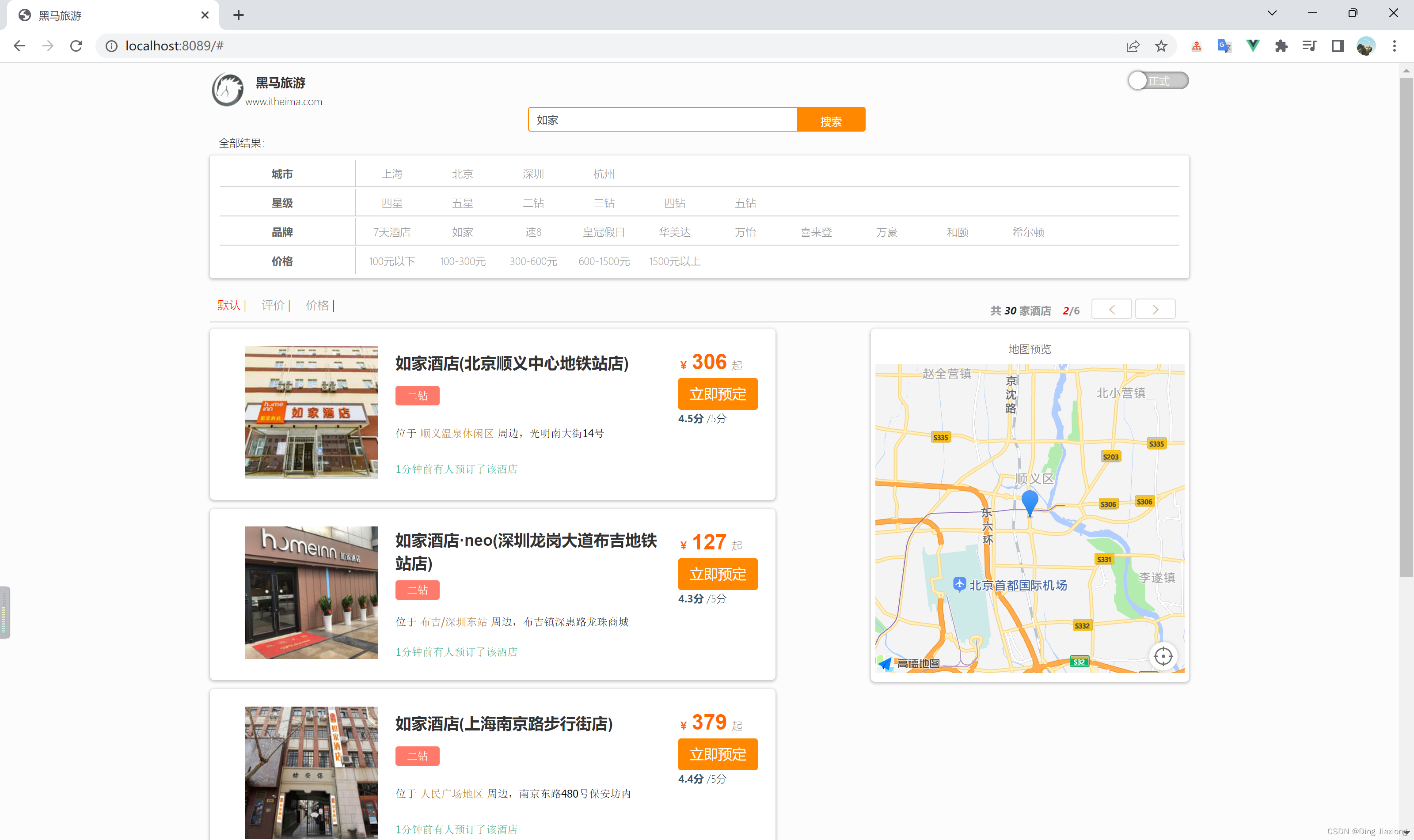
Task: Go to next results page arrow
Action: (1155, 309)
